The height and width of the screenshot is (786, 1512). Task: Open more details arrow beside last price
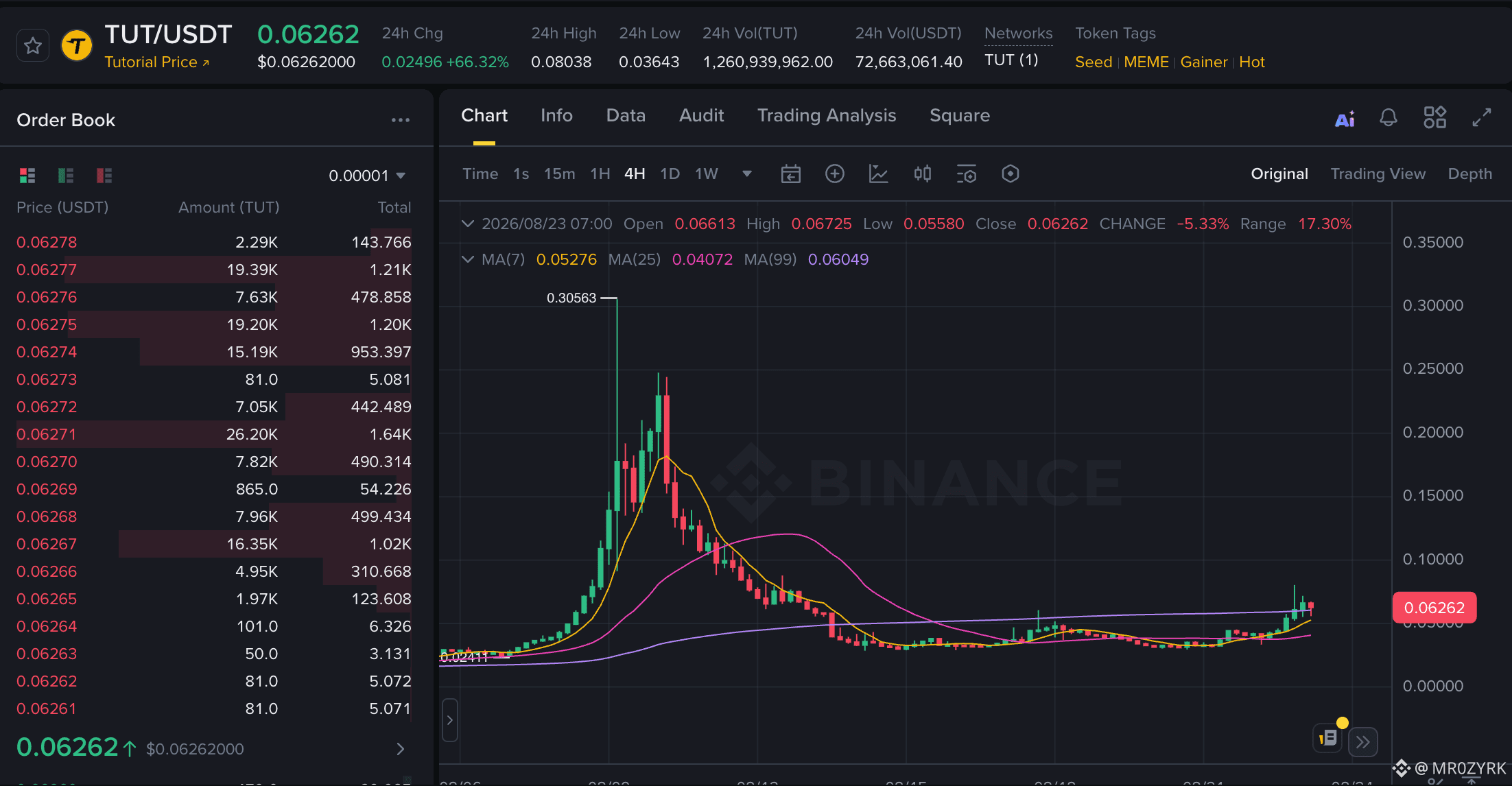click(401, 749)
